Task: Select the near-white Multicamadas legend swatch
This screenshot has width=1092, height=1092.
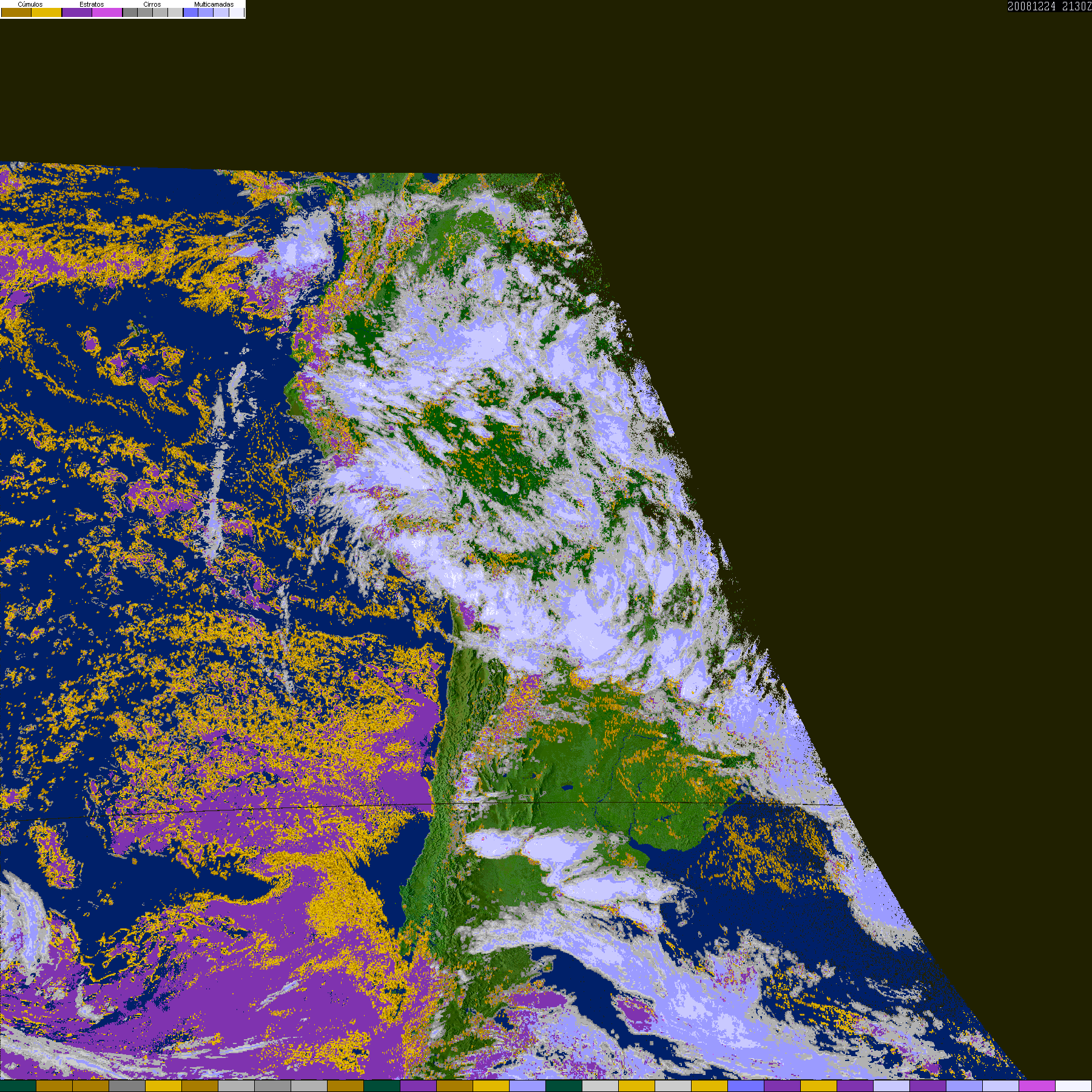Action: tap(236, 13)
